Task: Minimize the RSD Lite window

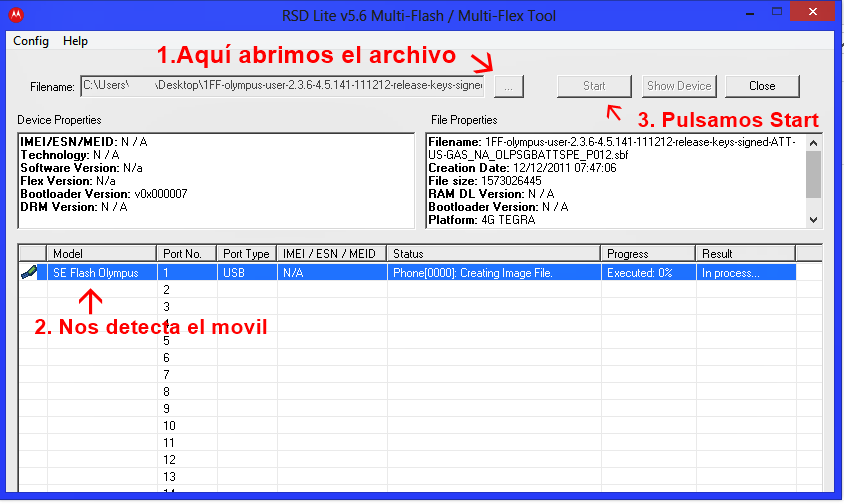Action: [x=750, y=12]
